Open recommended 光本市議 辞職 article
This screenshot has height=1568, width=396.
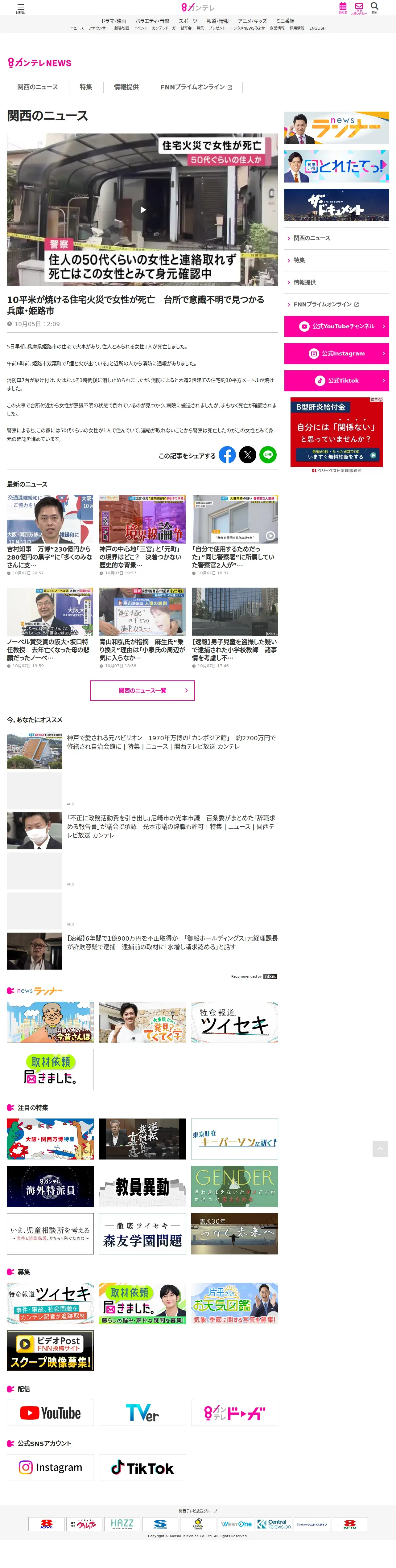point(142,830)
